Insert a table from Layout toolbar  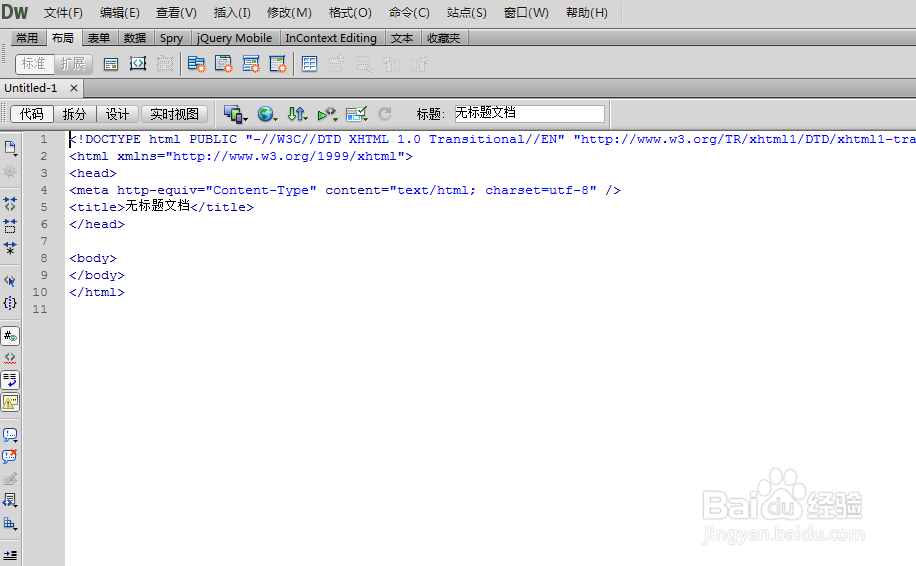tap(310, 64)
